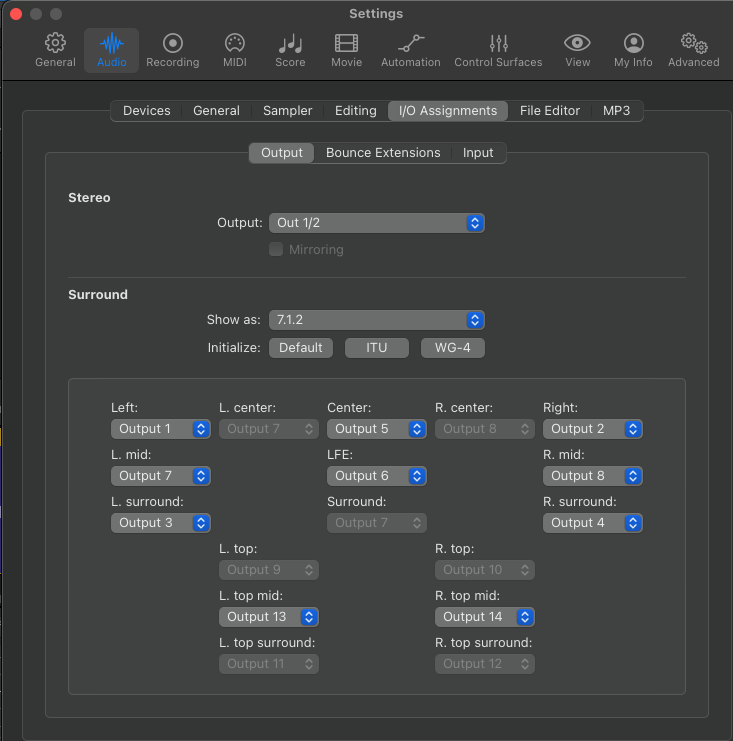Click the Default initialize button
This screenshot has height=741, width=733.
(x=301, y=348)
